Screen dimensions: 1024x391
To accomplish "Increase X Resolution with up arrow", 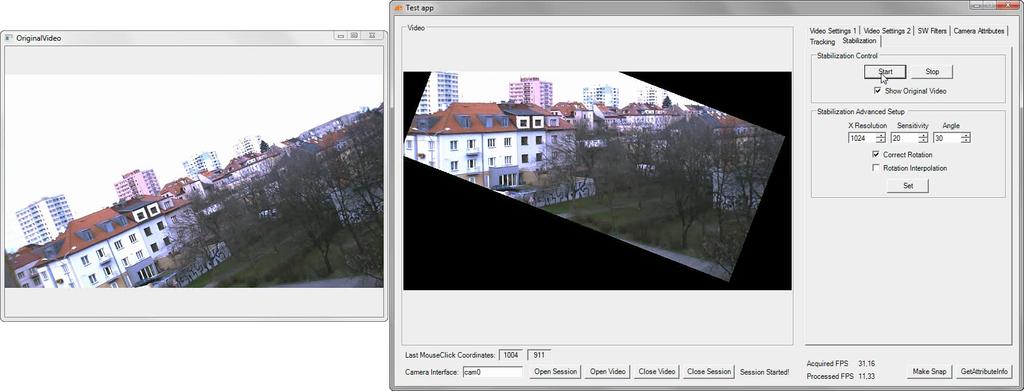I will [881, 135].
